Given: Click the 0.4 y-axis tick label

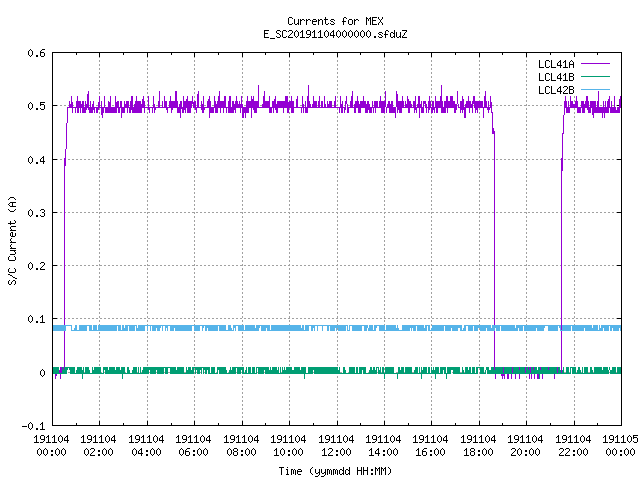Looking at the screenshot, I should coord(36,160).
